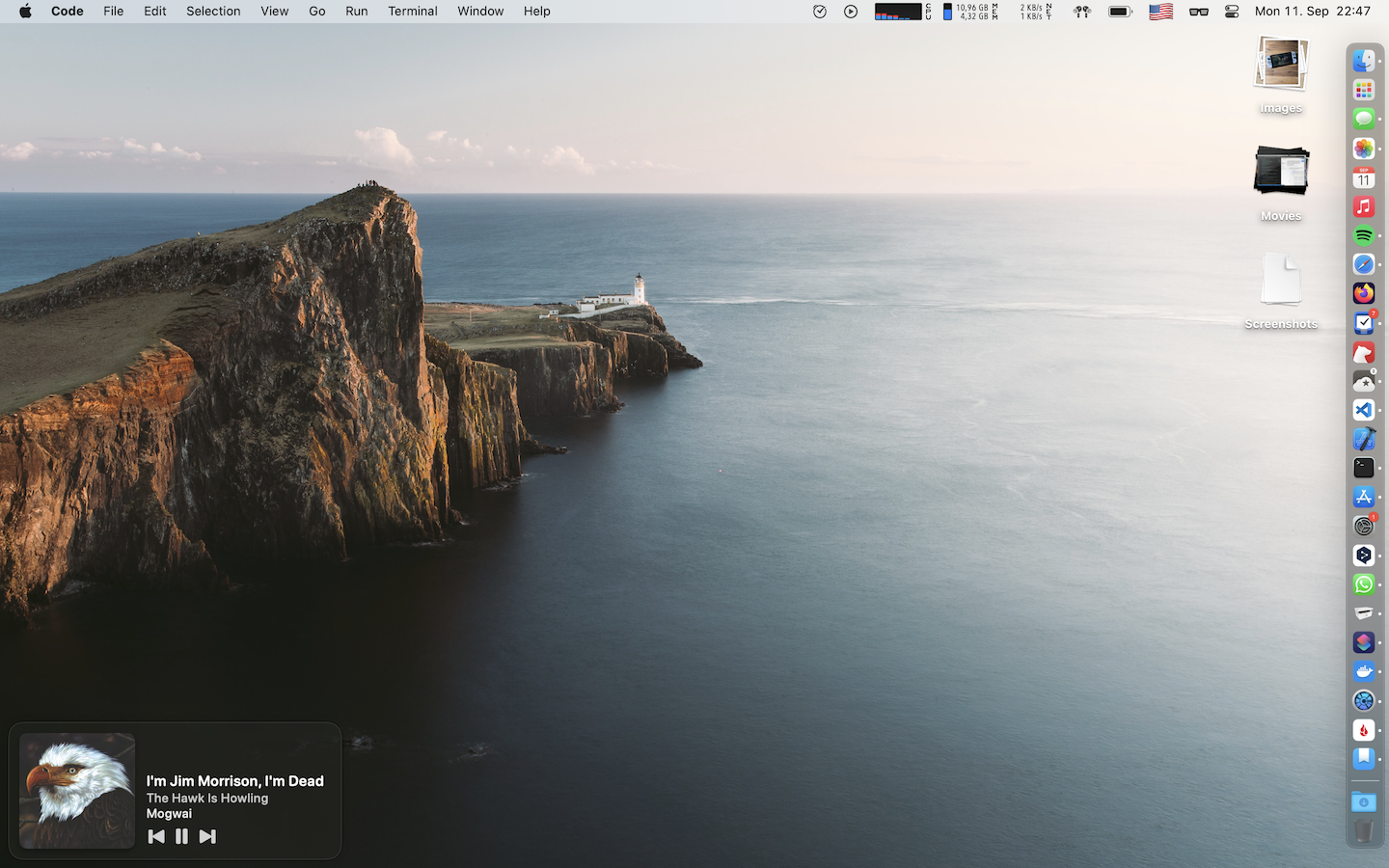The width and height of the screenshot is (1389, 868).
Task: Open the Run menu
Action: click(356, 11)
